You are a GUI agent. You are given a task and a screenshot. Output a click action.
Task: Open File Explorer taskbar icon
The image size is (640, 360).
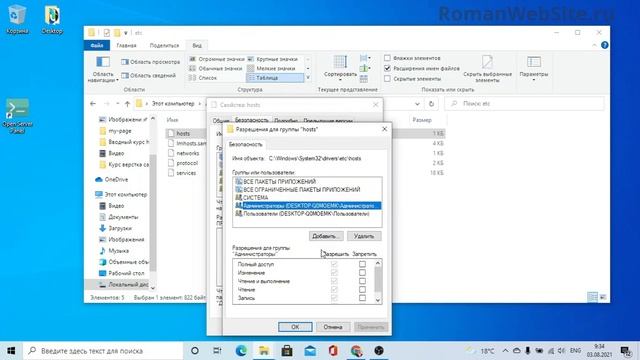264,351
